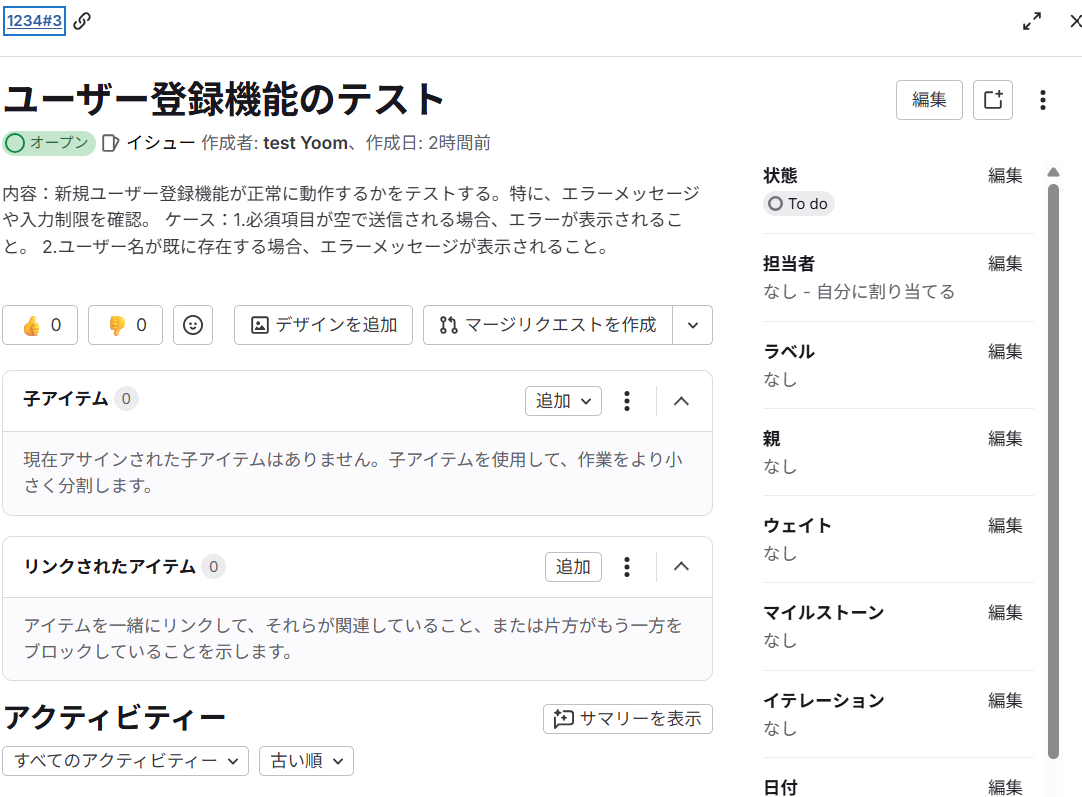Viewport: 1082px width, 797px height.
Task: Open the 古い順 sort order dropdown
Action: pos(306,761)
